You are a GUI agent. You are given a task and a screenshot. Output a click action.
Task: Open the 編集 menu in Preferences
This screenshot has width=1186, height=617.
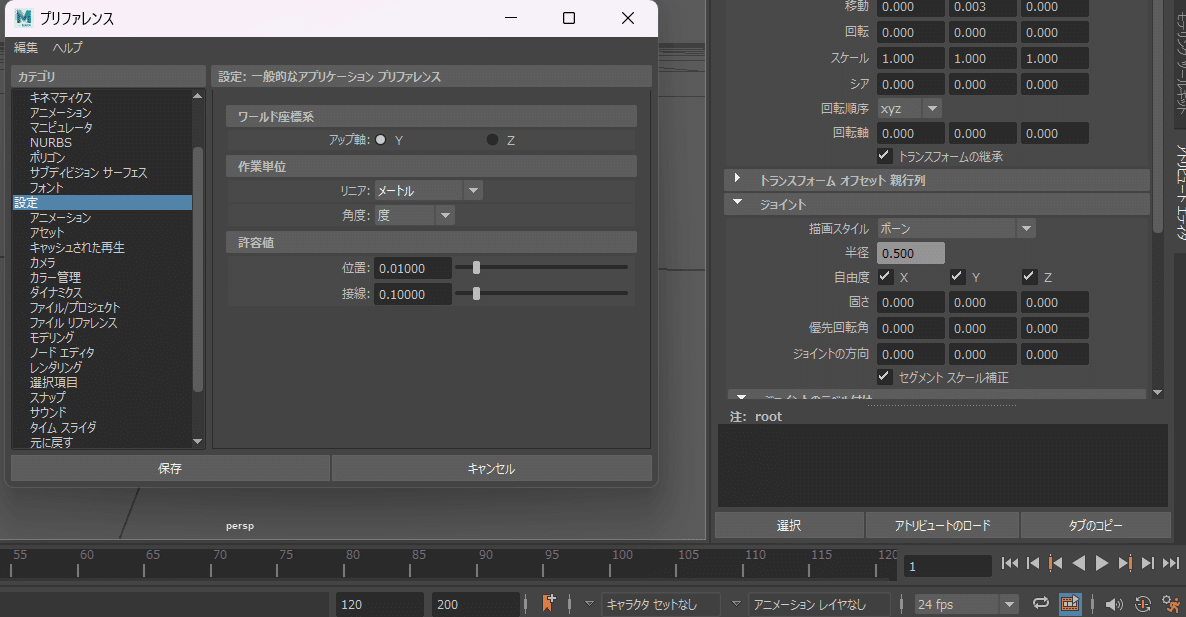(x=26, y=48)
